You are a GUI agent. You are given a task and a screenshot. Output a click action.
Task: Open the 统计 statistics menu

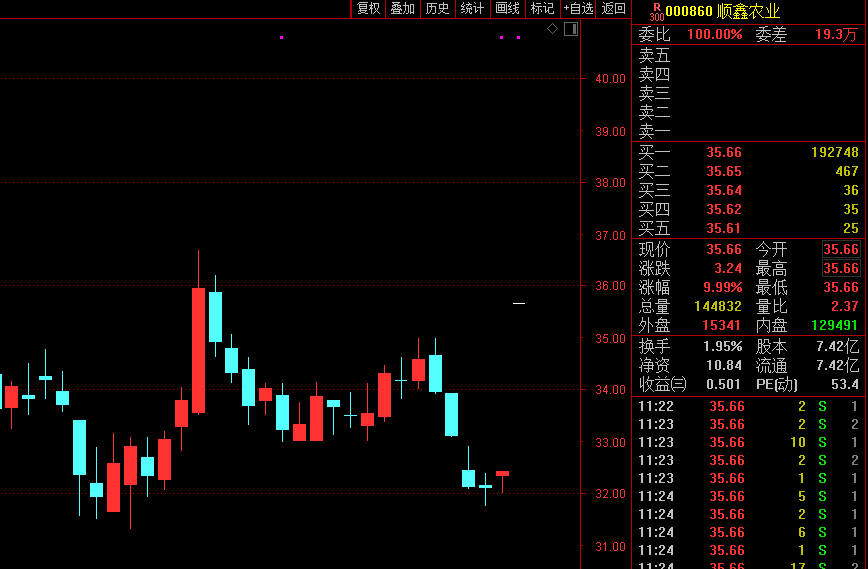pos(472,9)
